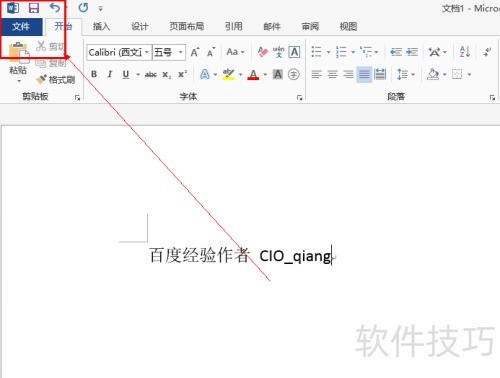Open the Borders dropdown arrow

pyautogui.click(x=469, y=74)
